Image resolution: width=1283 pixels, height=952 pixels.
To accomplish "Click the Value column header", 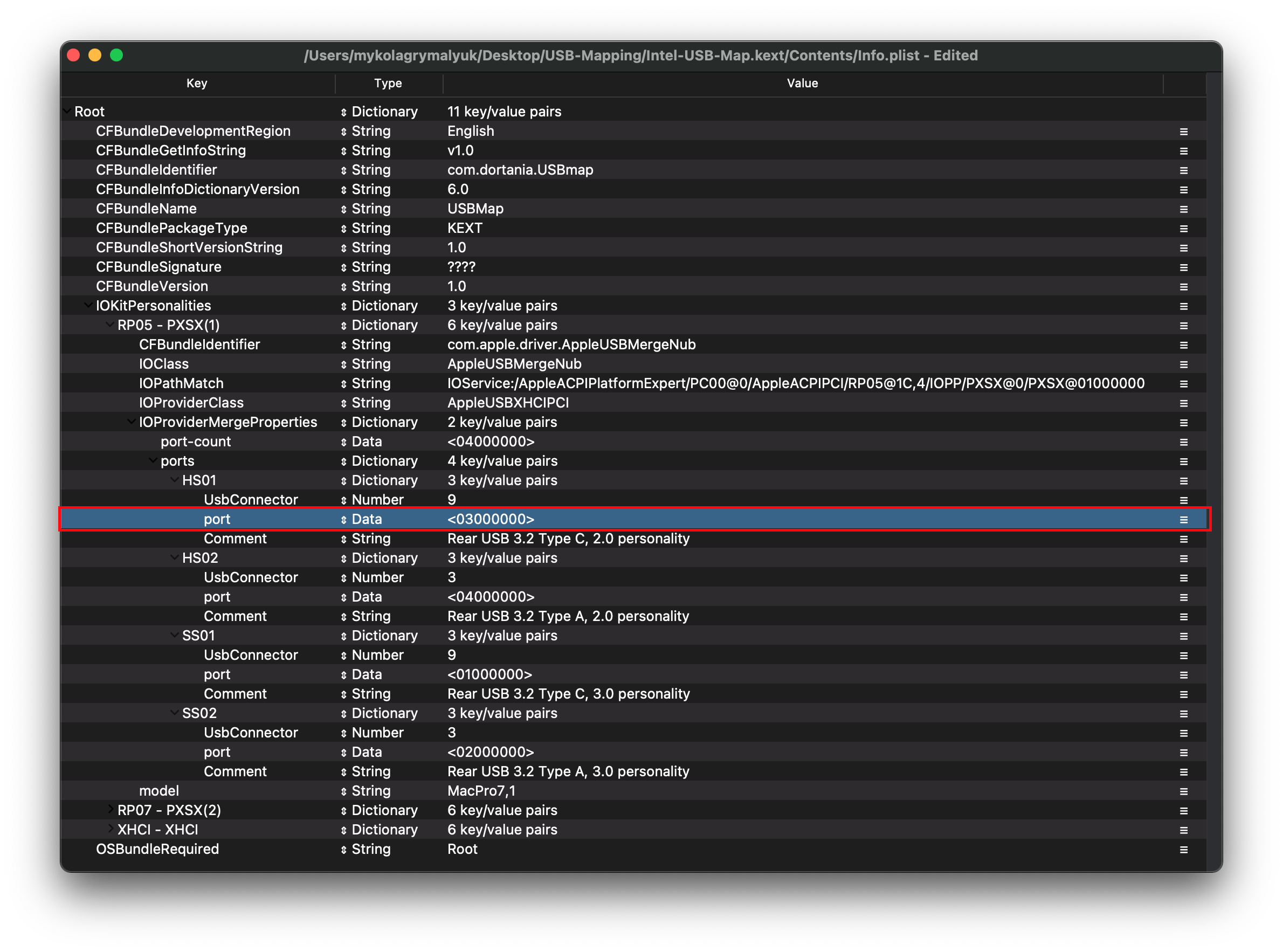I will [802, 84].
